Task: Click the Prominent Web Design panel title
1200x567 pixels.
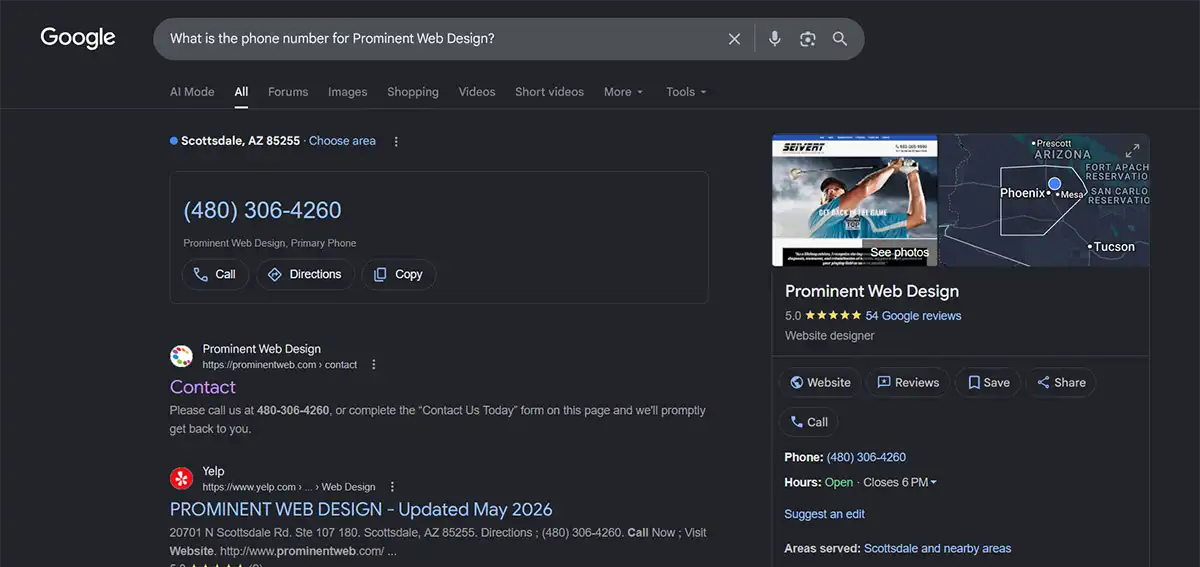Action: (872, 291)
